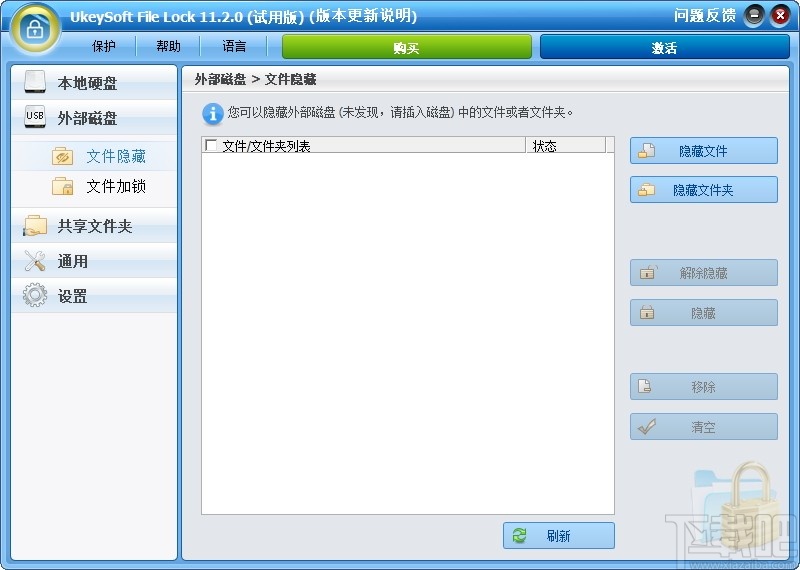Select the 本地硬盘 sidebar section
The width and height of the screenshot is (800, 570).
[x=94, y=82]
